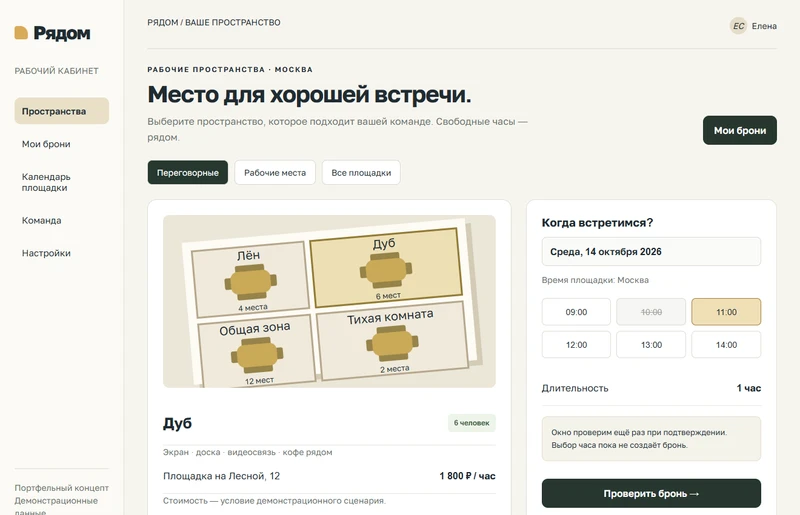Choose the unavailable 10:00 time slot
This screenshot has height=515, width=800.
point(651,312)
